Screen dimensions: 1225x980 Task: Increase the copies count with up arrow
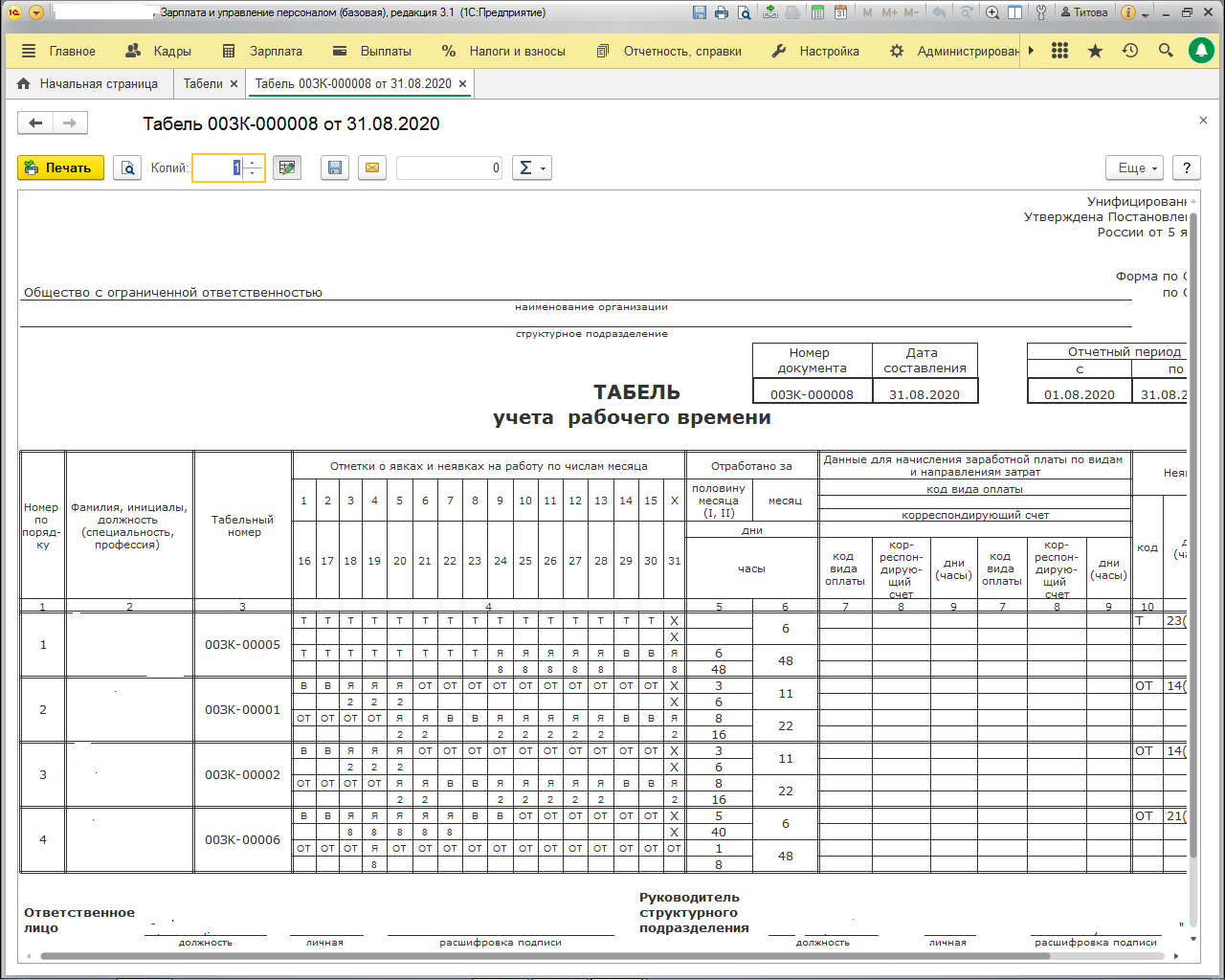pyautogui.click(x=253, y=163)
